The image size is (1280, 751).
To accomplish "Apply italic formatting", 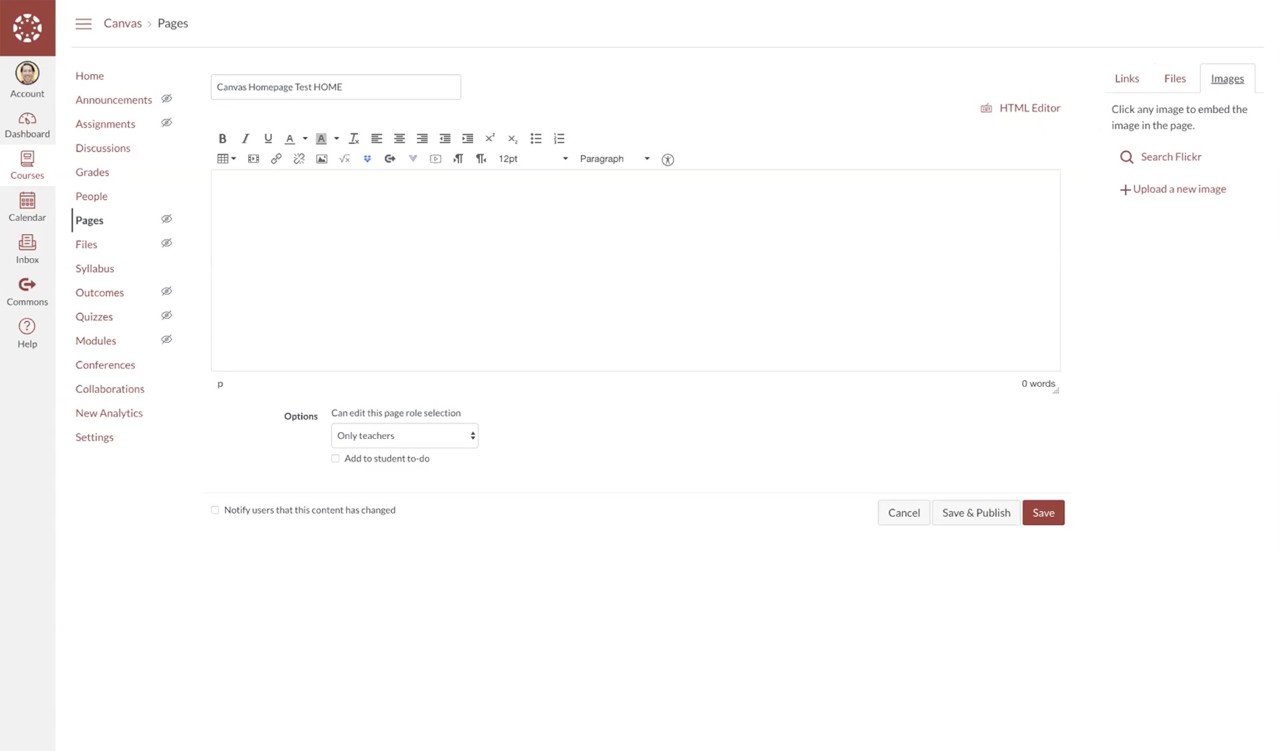I will click(x=245, y=139).
